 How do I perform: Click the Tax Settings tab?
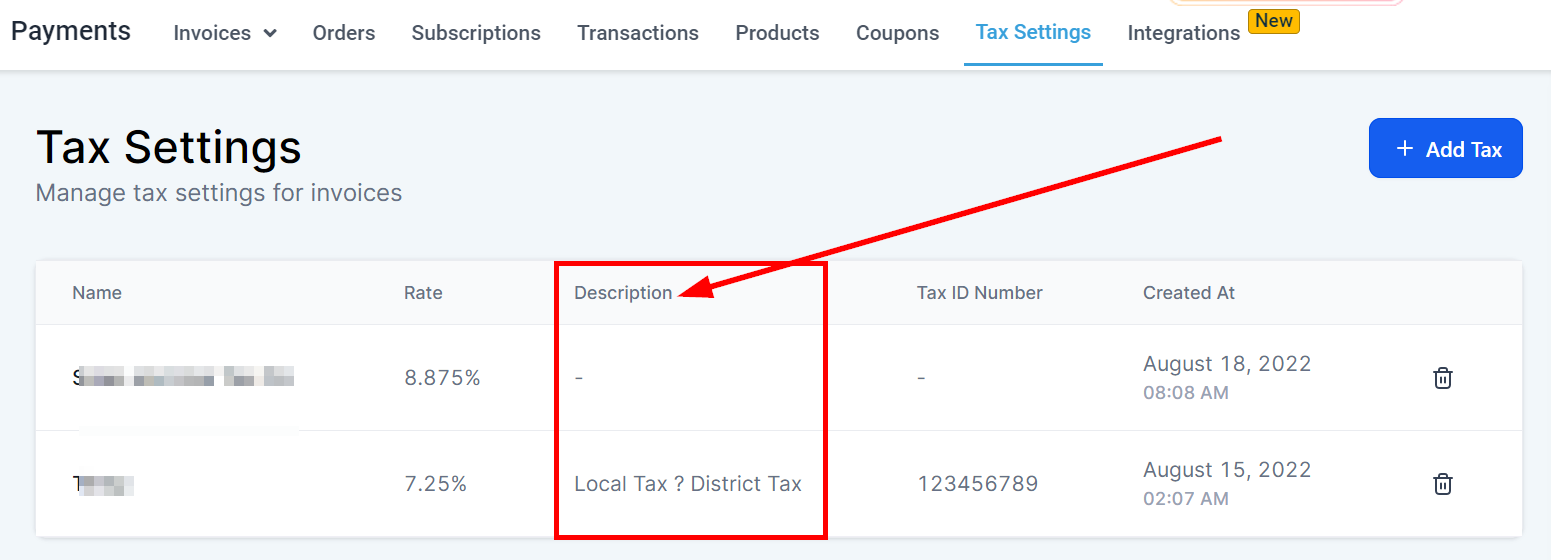click(x=1033, y=32)
